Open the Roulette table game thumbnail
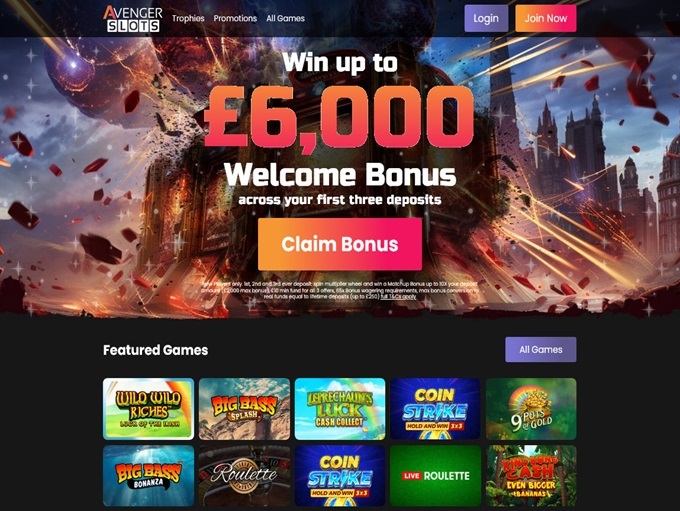This screenshot has height=511, width=680. pyautogui.click(x=244, y=475)
